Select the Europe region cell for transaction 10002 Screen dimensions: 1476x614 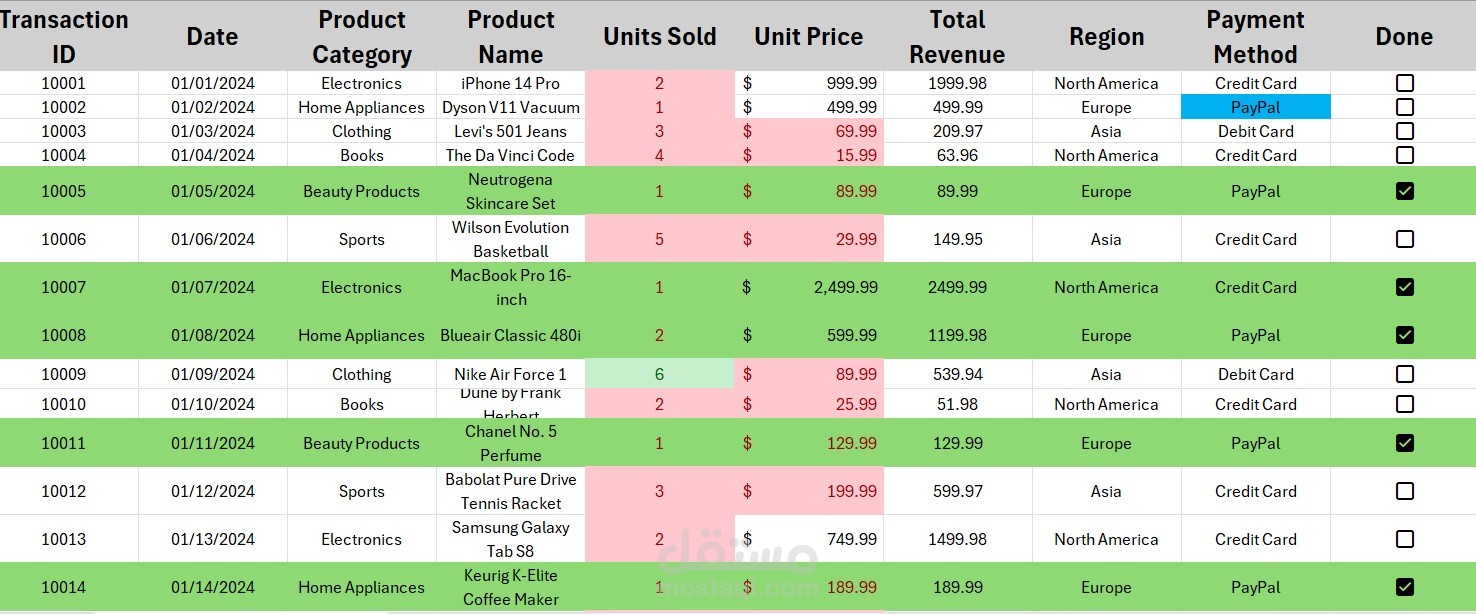click(x=1106, y=107)
